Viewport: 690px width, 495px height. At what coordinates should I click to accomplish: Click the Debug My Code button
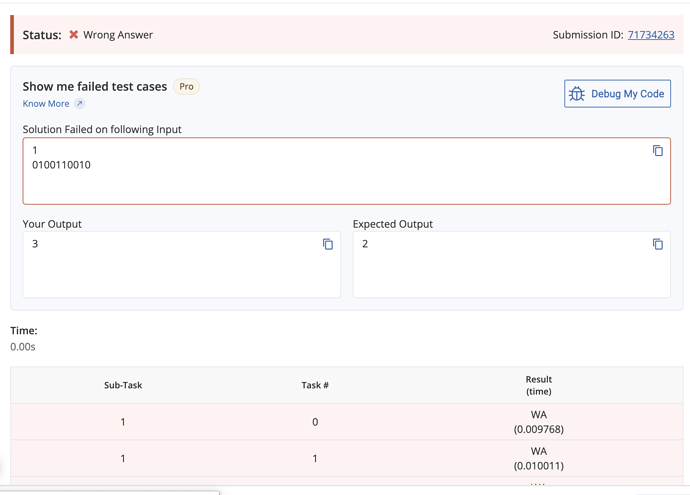[x=617, y=94]
